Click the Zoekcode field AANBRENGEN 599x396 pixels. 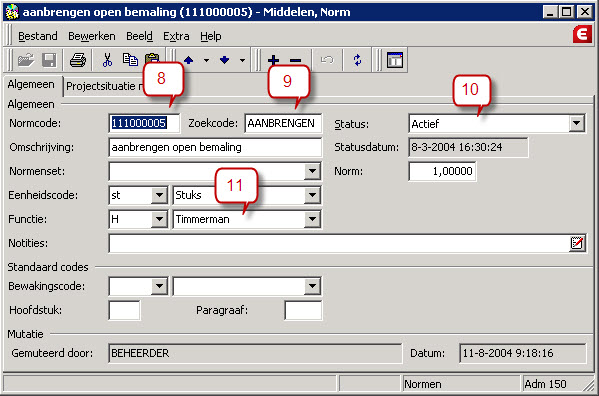tap(283, 123)
